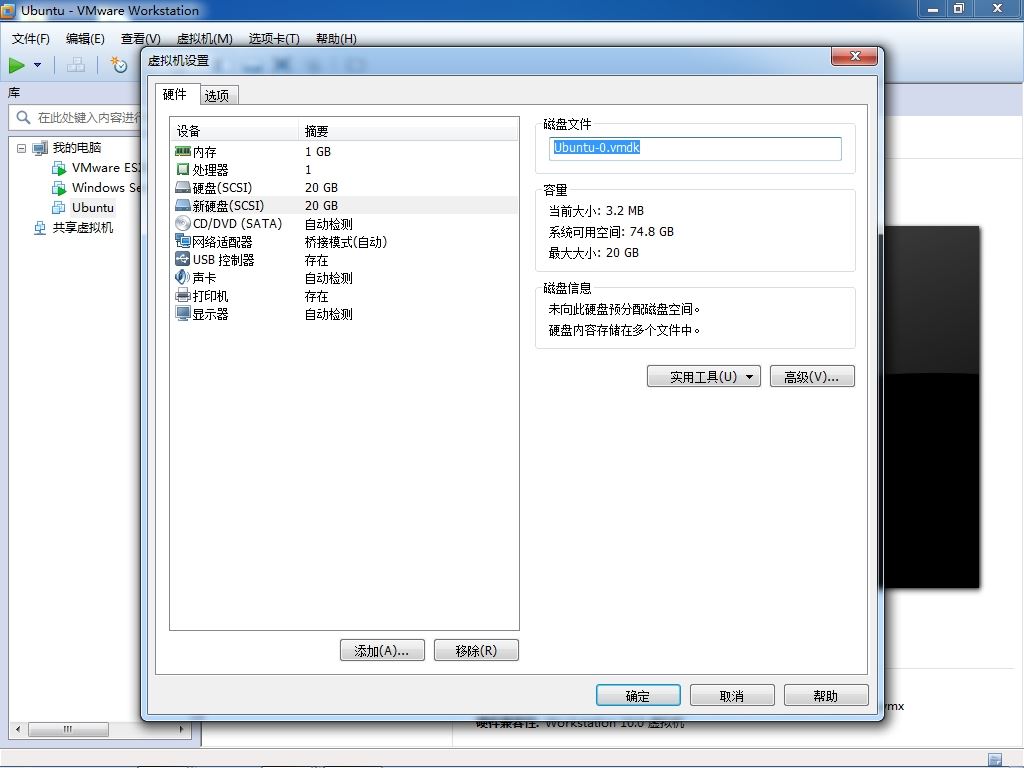Click the USB controller icon
Image resolution: width=1024 pixels, height=768 pixels.
[183, 259]
